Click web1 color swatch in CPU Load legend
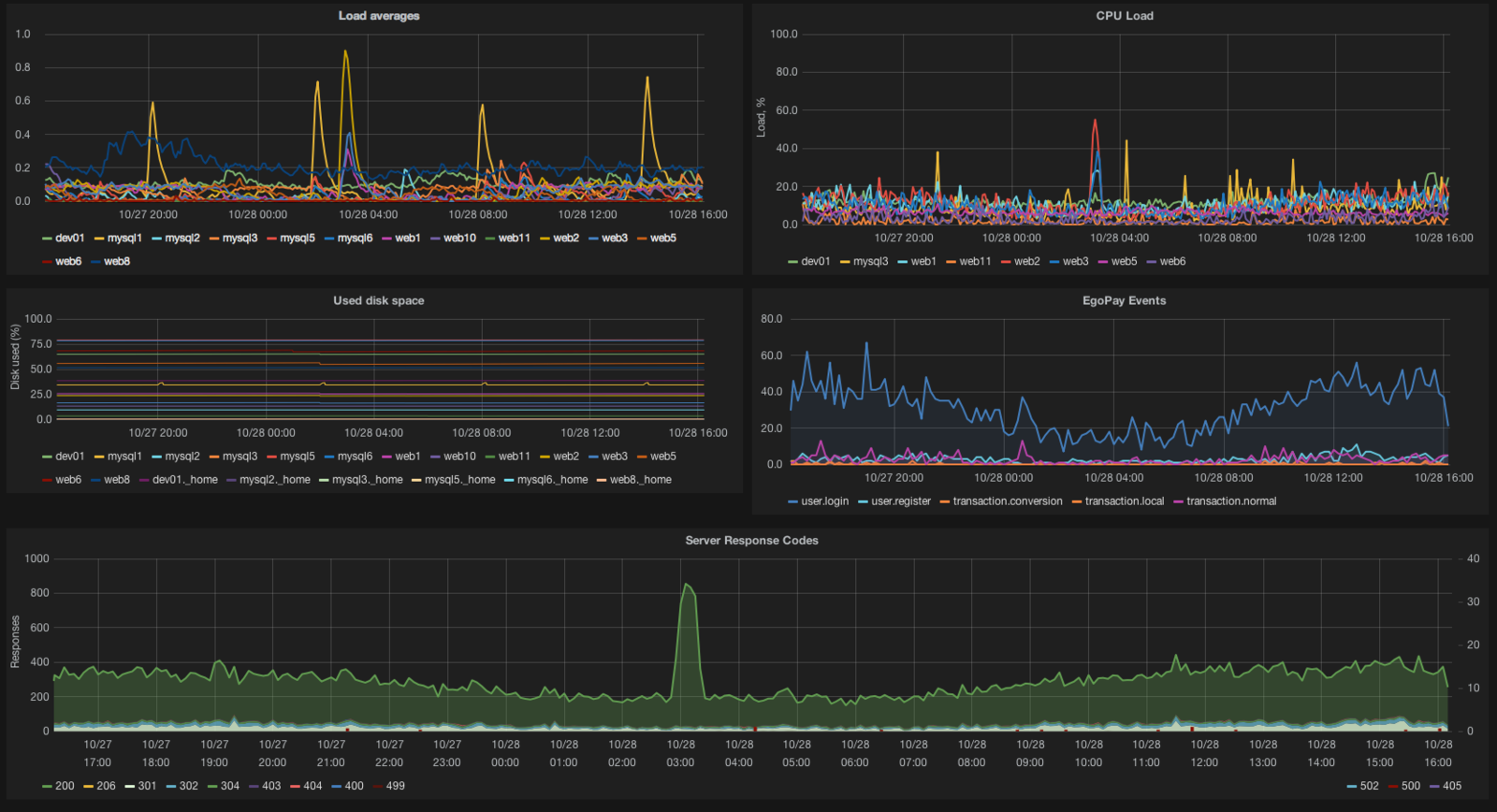The image size is (1497, 812). coord(902,262)
